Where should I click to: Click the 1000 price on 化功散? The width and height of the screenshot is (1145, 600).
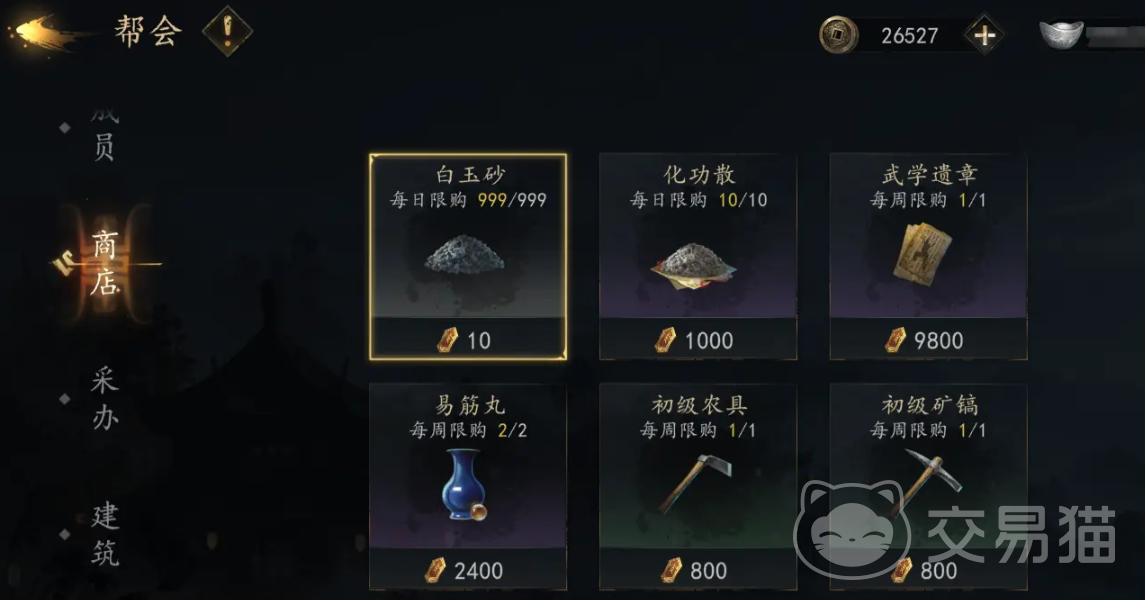[708, 341]
